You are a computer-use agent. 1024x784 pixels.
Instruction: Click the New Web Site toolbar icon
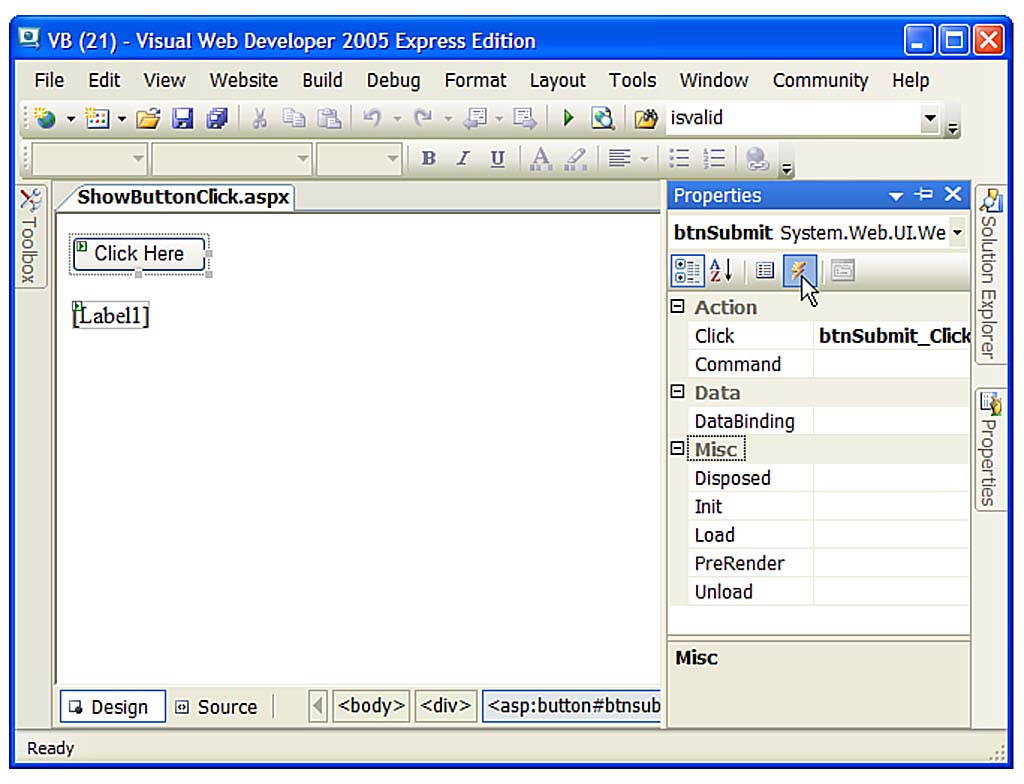click(45, 118)
